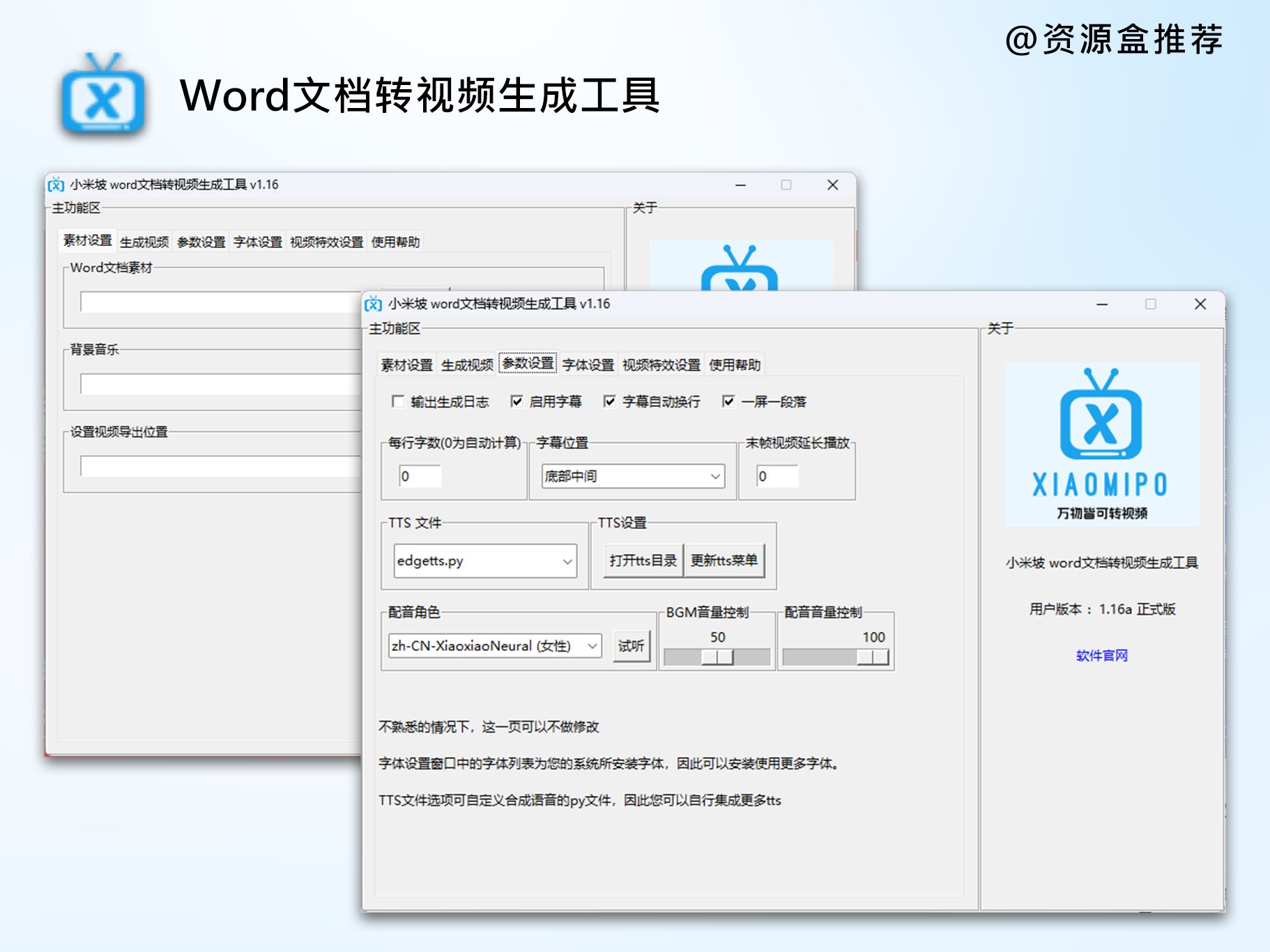
Task: Click the dubbing volume value 100
Action: (873, 638)
